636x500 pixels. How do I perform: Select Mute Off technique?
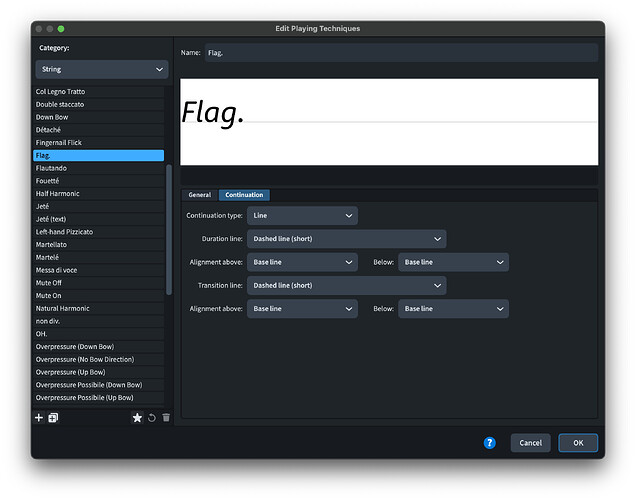pyautogui.click(x=99, y=283)
